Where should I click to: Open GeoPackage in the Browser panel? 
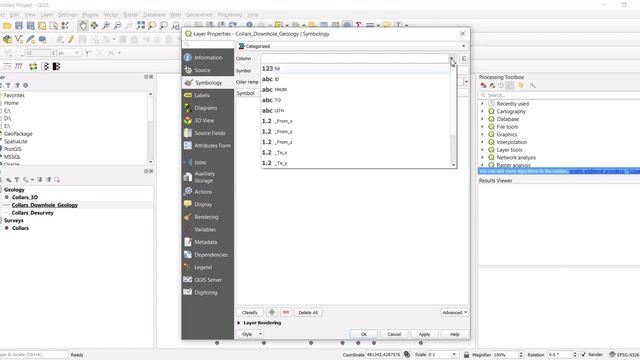pyautogui.click(x=18, y=134)
